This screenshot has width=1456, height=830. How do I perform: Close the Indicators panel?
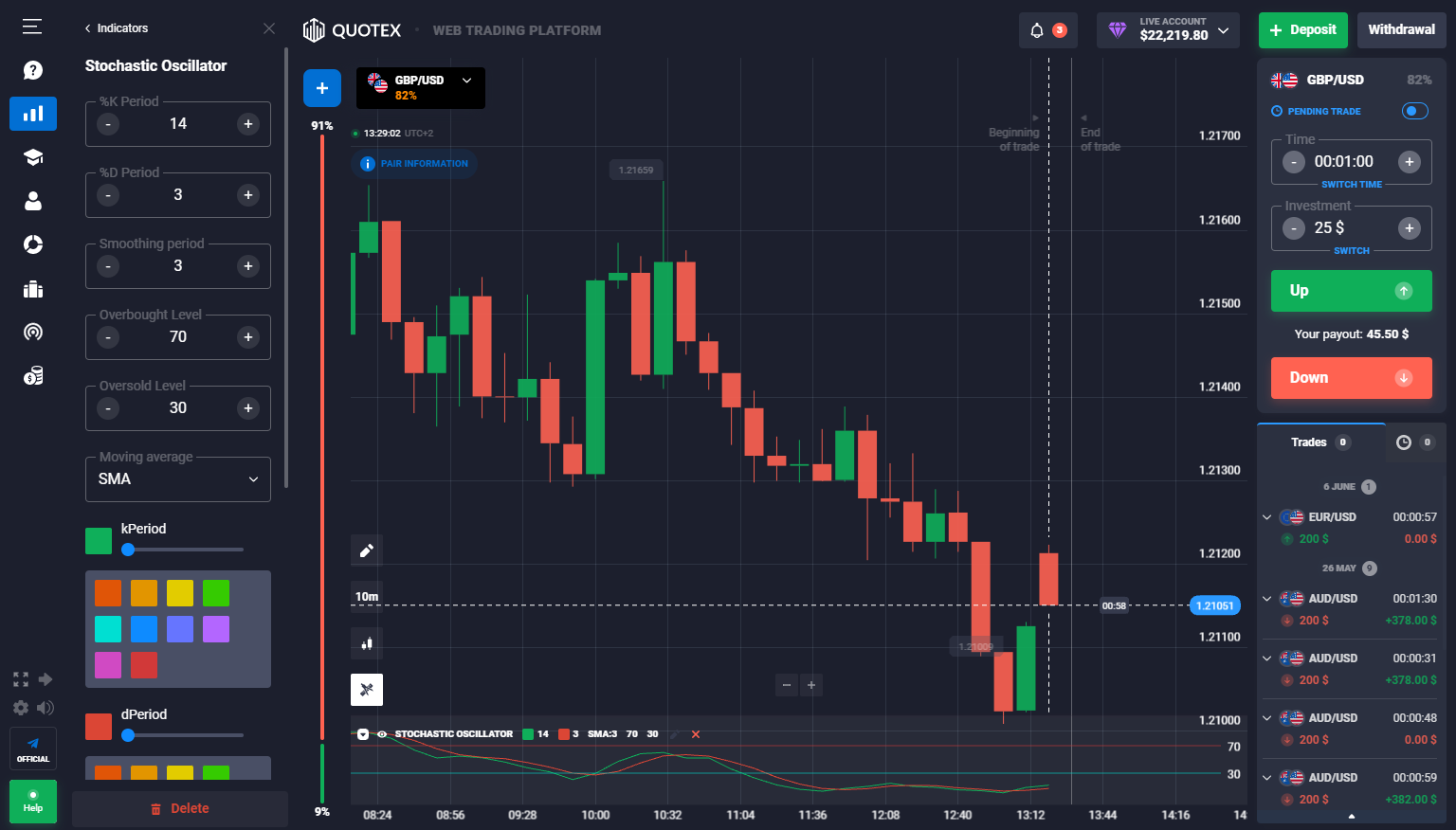point(269,28)
